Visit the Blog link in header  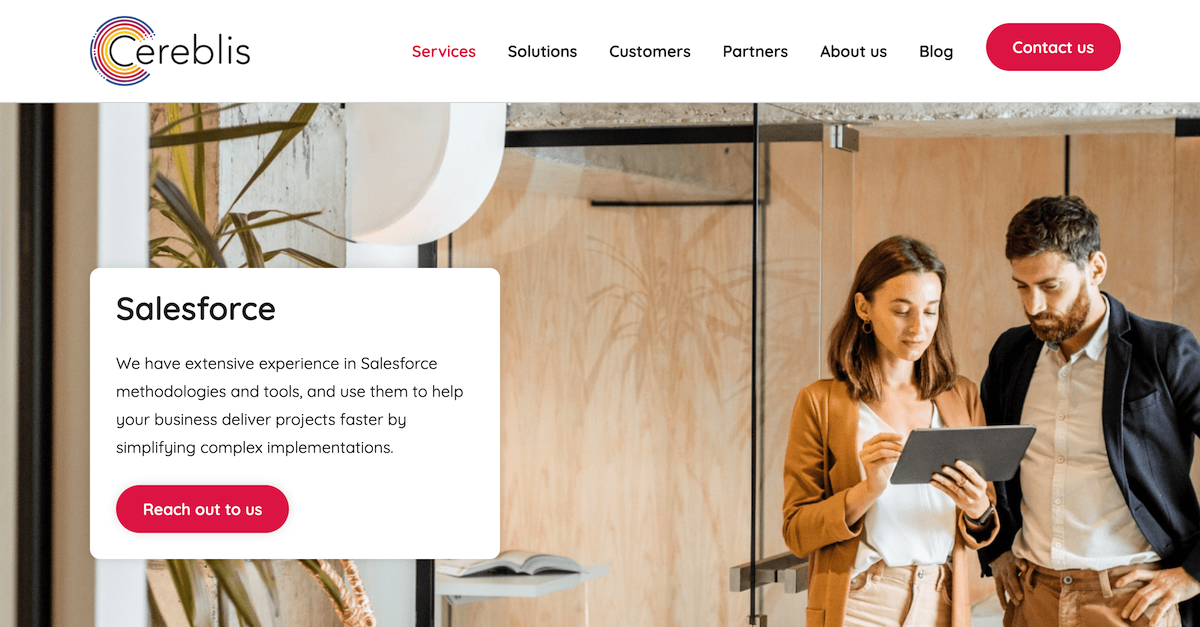(936, 51)
